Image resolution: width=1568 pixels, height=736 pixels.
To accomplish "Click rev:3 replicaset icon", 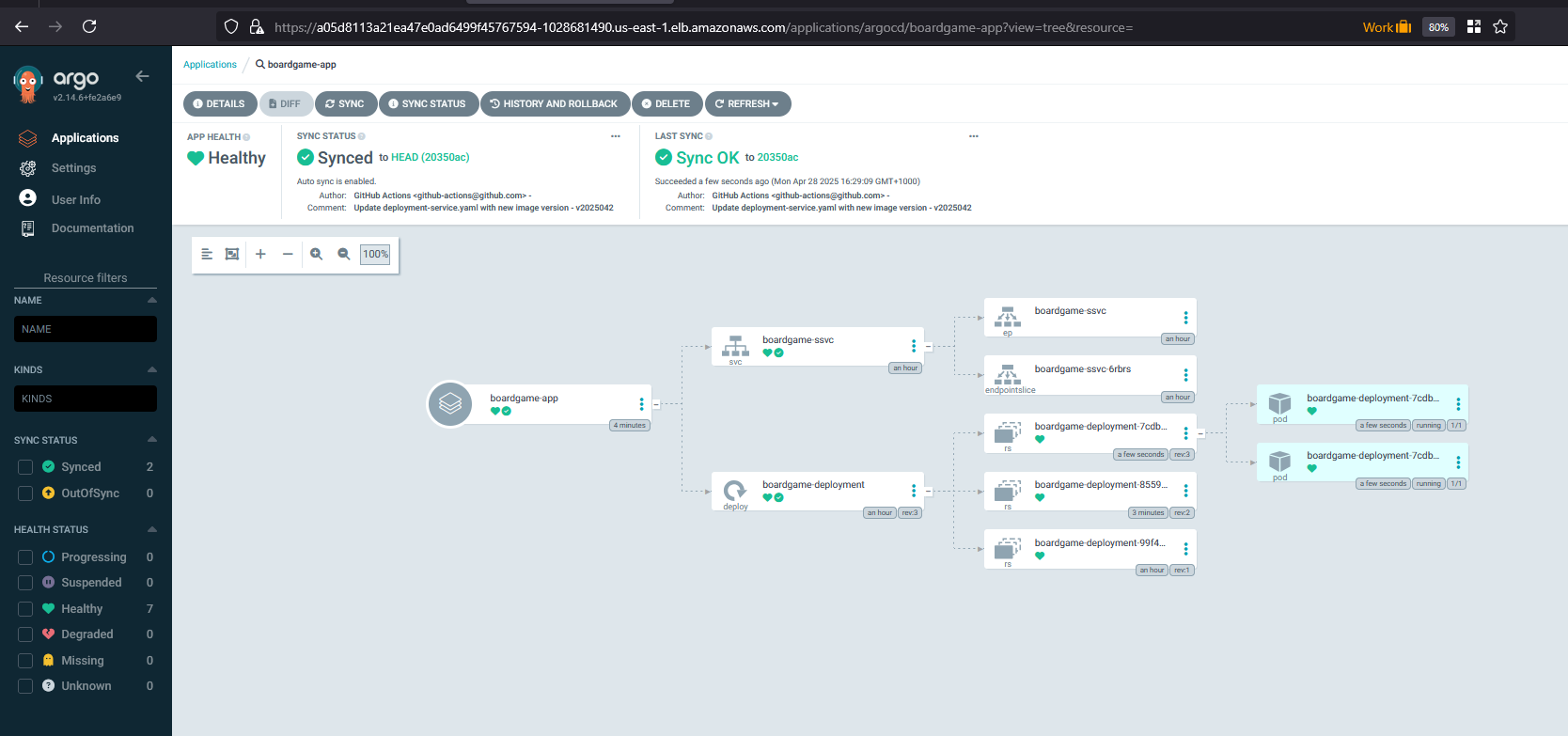I will coord(1008,432).
